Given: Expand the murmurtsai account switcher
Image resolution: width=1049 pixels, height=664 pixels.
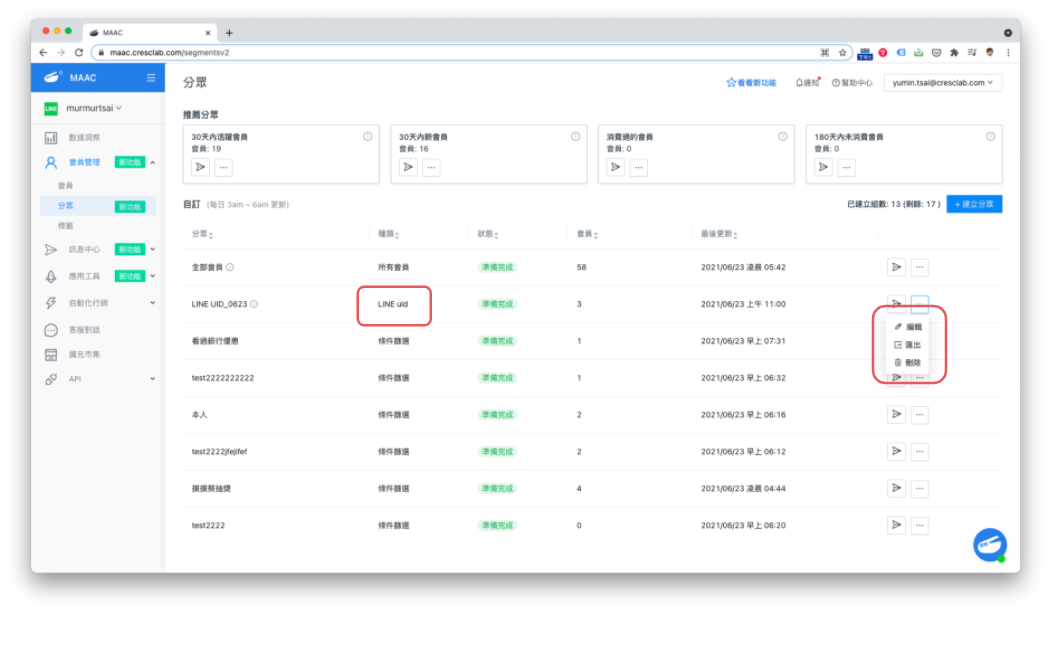Looking at the screenshot, I should pos(94,108).
